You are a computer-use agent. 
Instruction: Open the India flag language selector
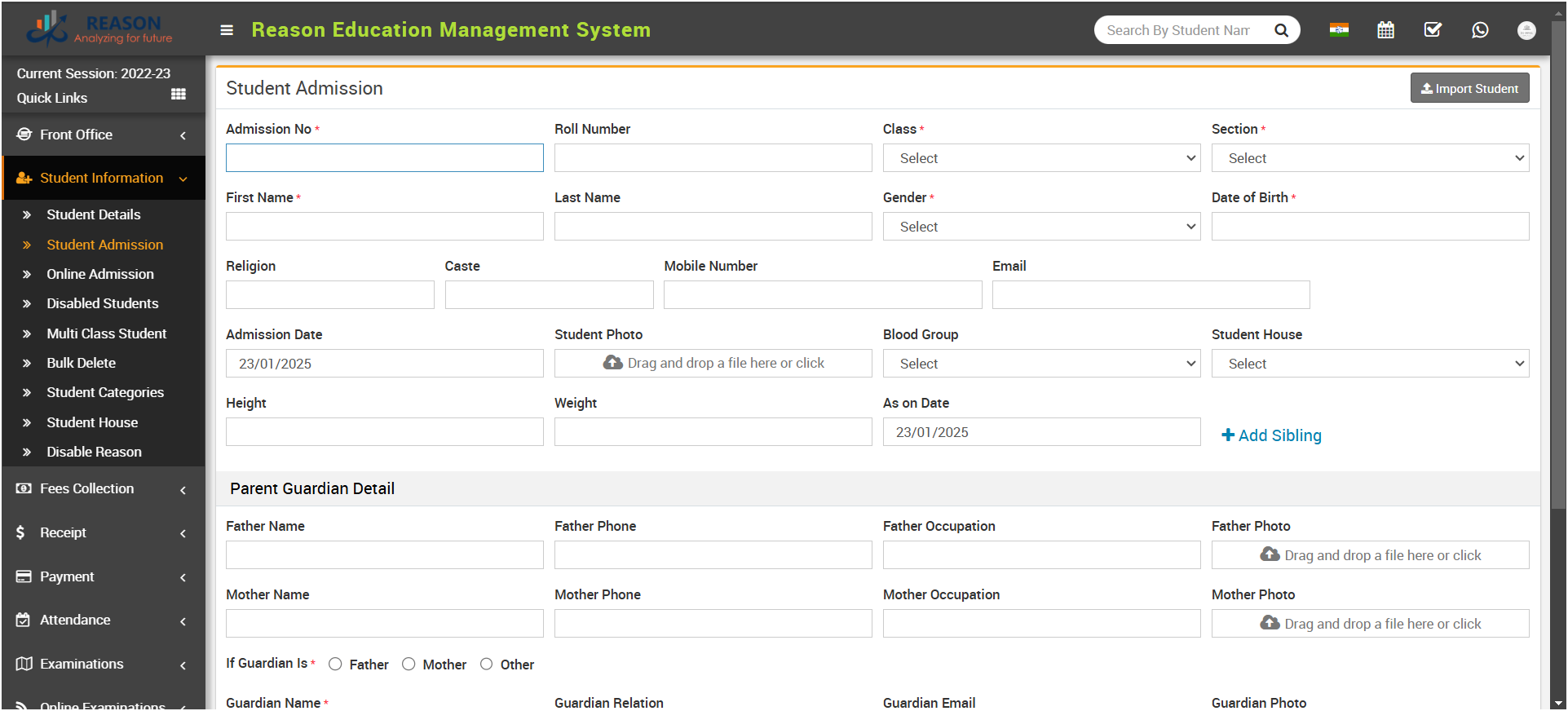tap(1339, 30)
